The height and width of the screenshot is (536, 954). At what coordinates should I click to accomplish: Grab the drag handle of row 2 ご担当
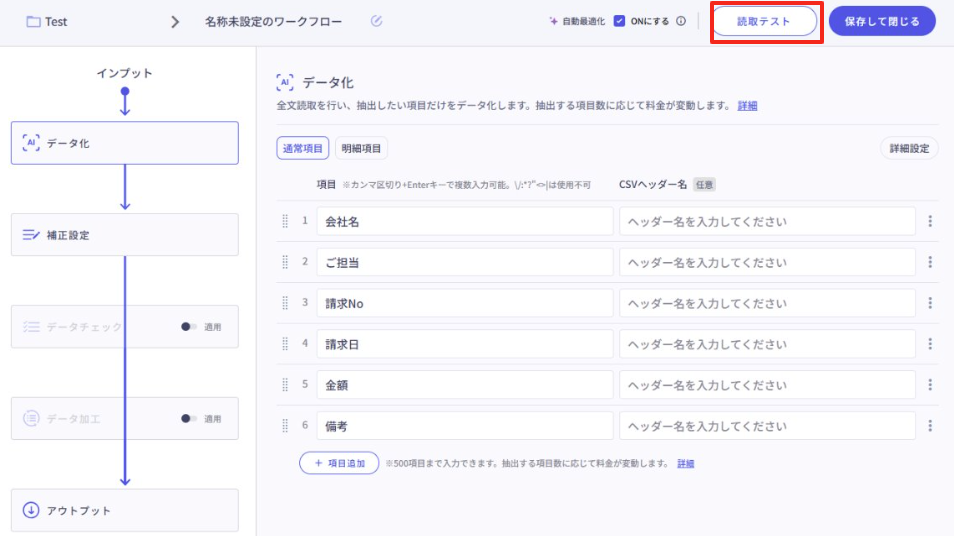285,262
